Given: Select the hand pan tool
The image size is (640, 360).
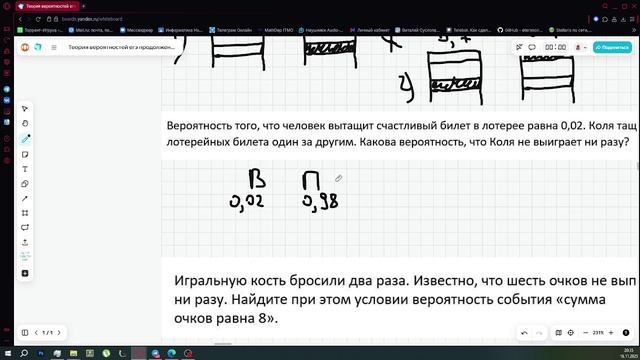Looking at the screenshot, I should click(x=25, y=123).
